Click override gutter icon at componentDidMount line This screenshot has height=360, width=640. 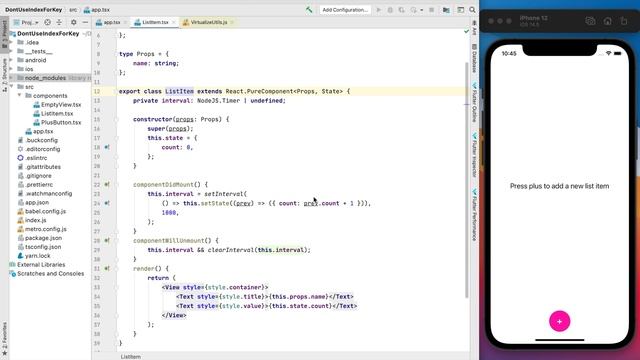click(107, 184)
